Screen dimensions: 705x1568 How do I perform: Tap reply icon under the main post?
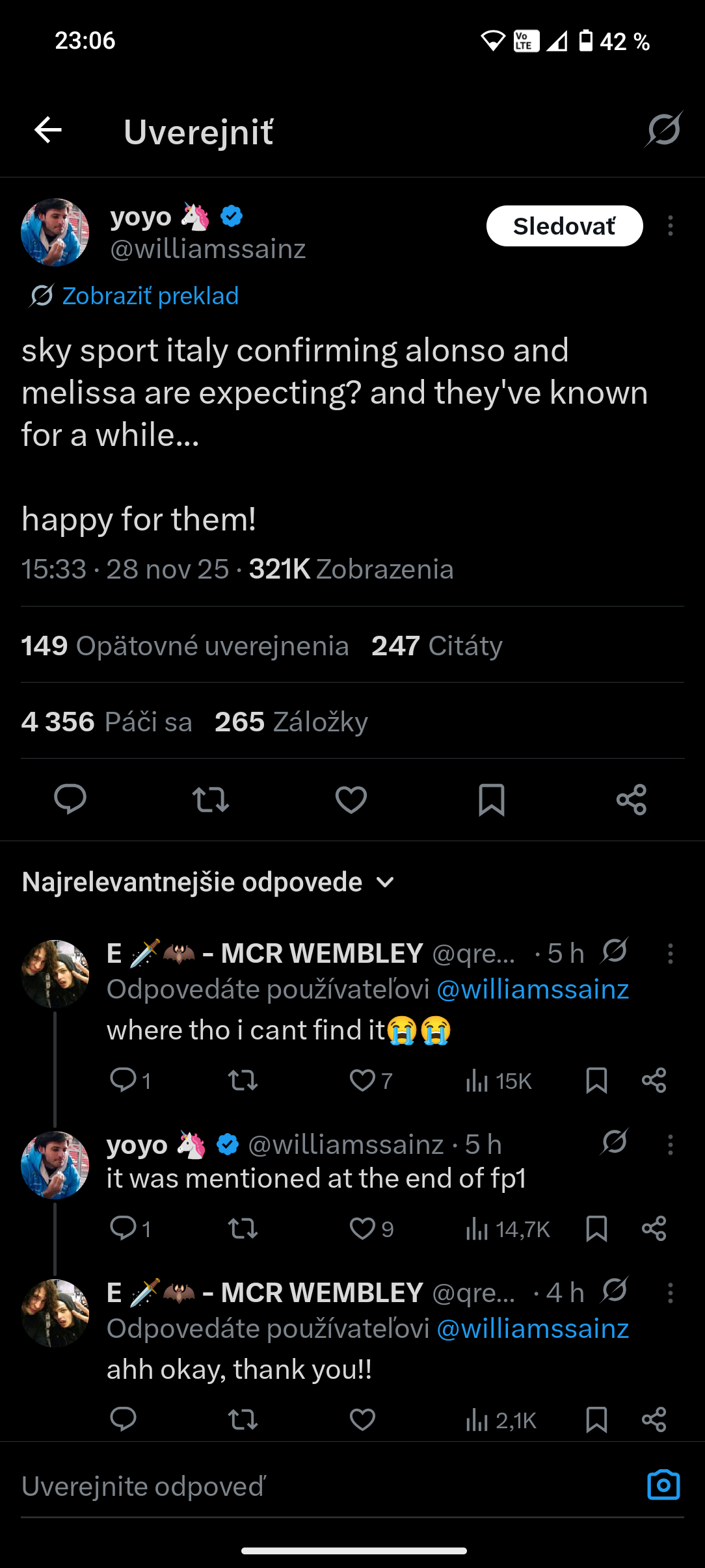[70, 799]
